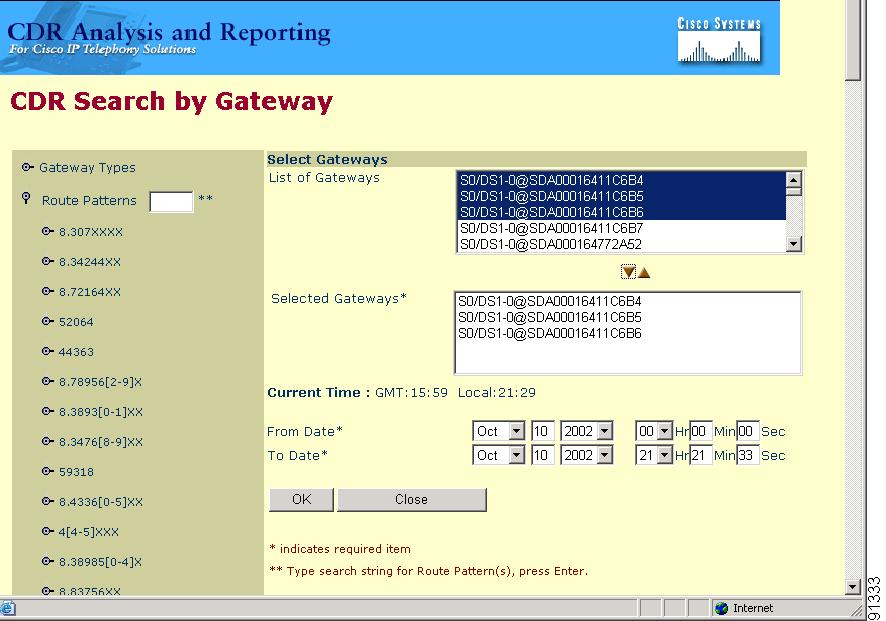The height and width of the screenshot is (621, 886).
Task: Collapse the Route Patterns tree node
Action: pos(26,198)
